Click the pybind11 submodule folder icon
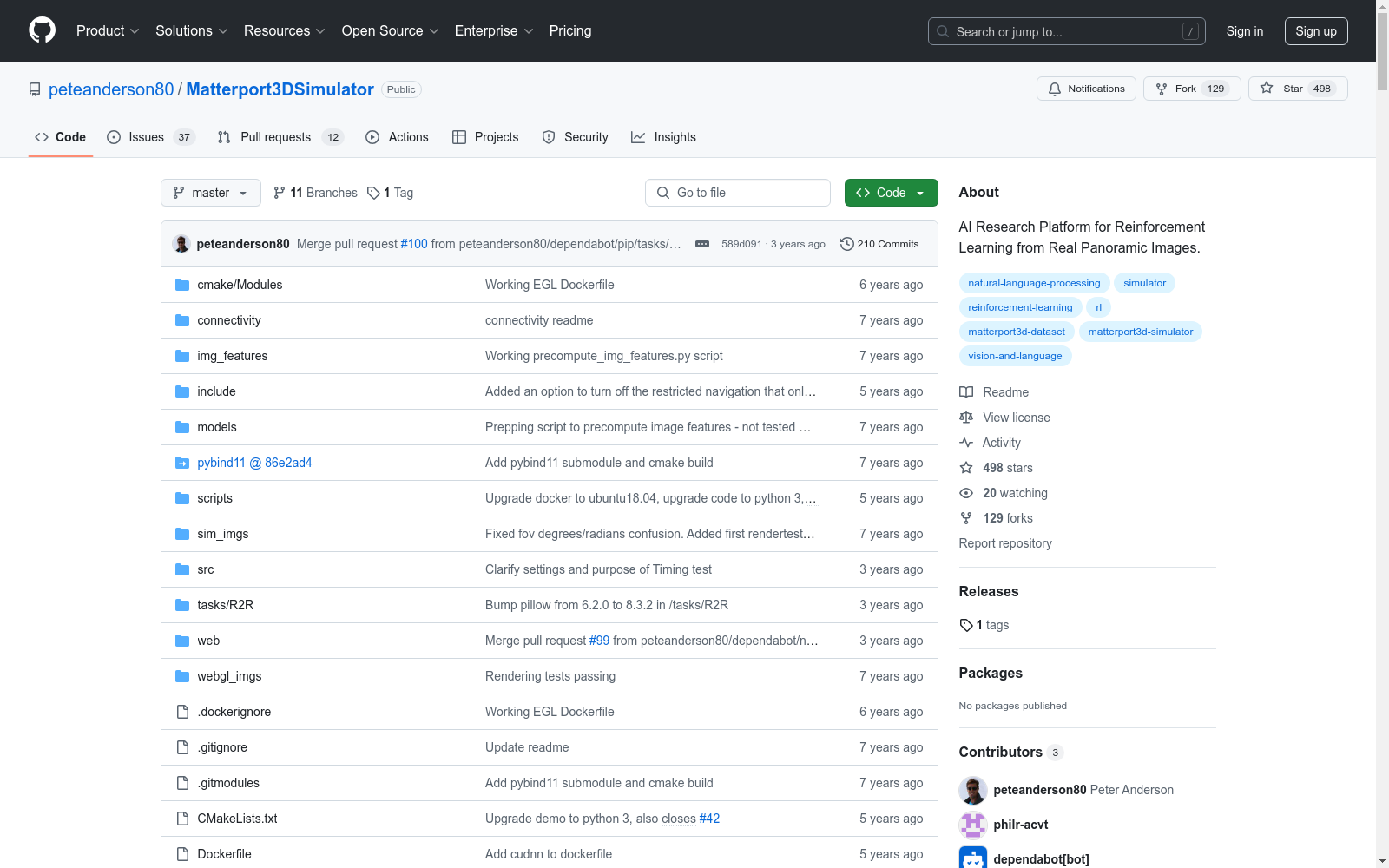Viewport: 1389px width, 868px height. pos(182,463)
